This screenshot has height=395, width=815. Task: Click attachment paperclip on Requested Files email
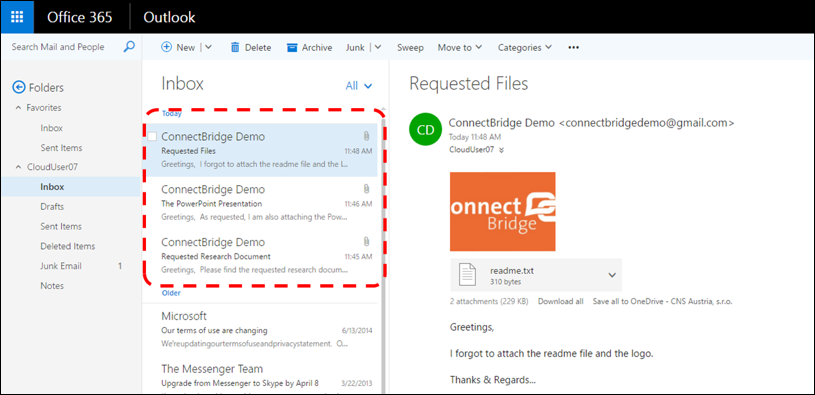[x=366, y=136]
